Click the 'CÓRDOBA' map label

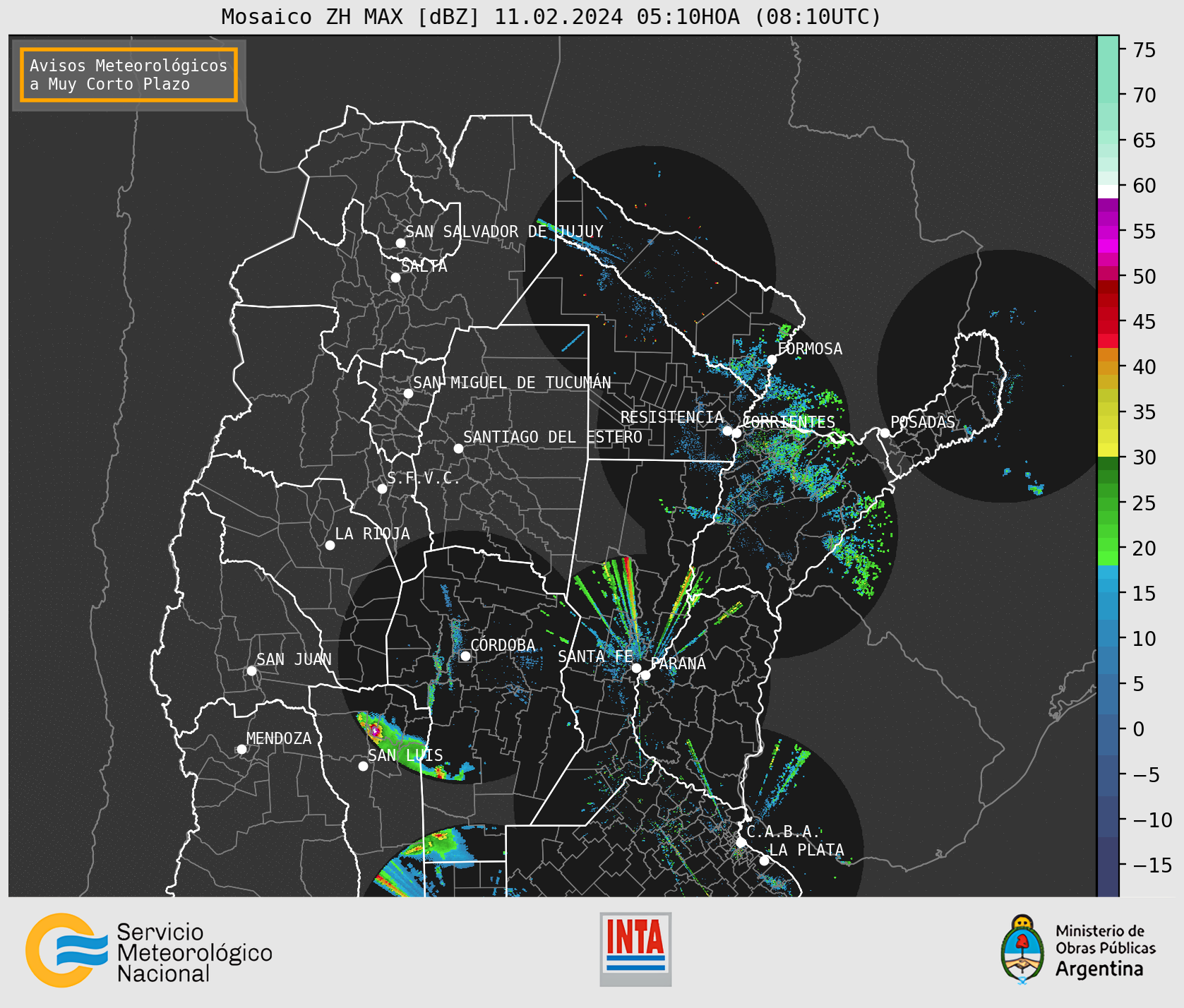(x=503, y=645)
